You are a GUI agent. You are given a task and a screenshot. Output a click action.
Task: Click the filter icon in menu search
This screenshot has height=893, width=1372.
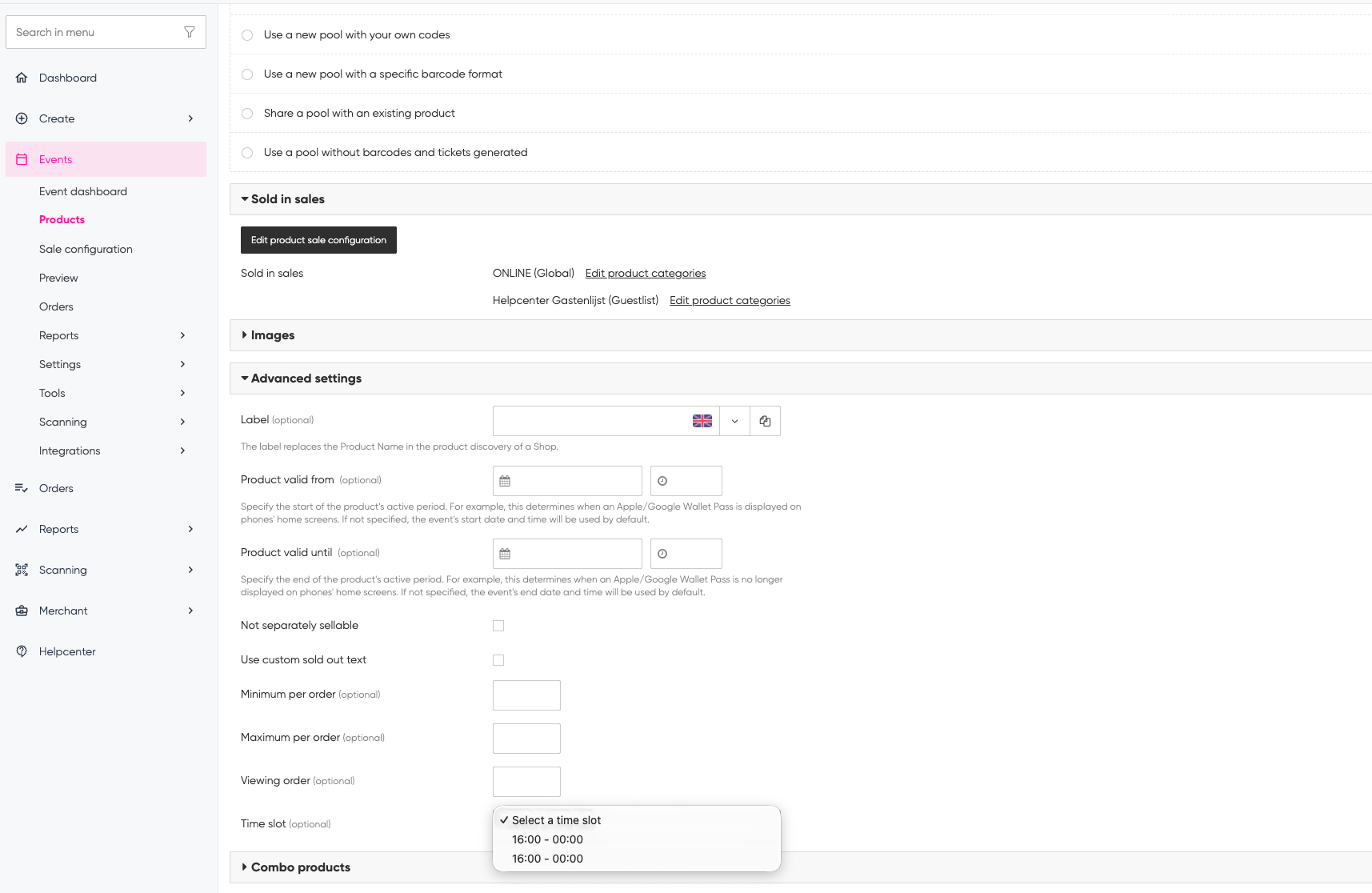pyautogui.click(x=190, y=32)
